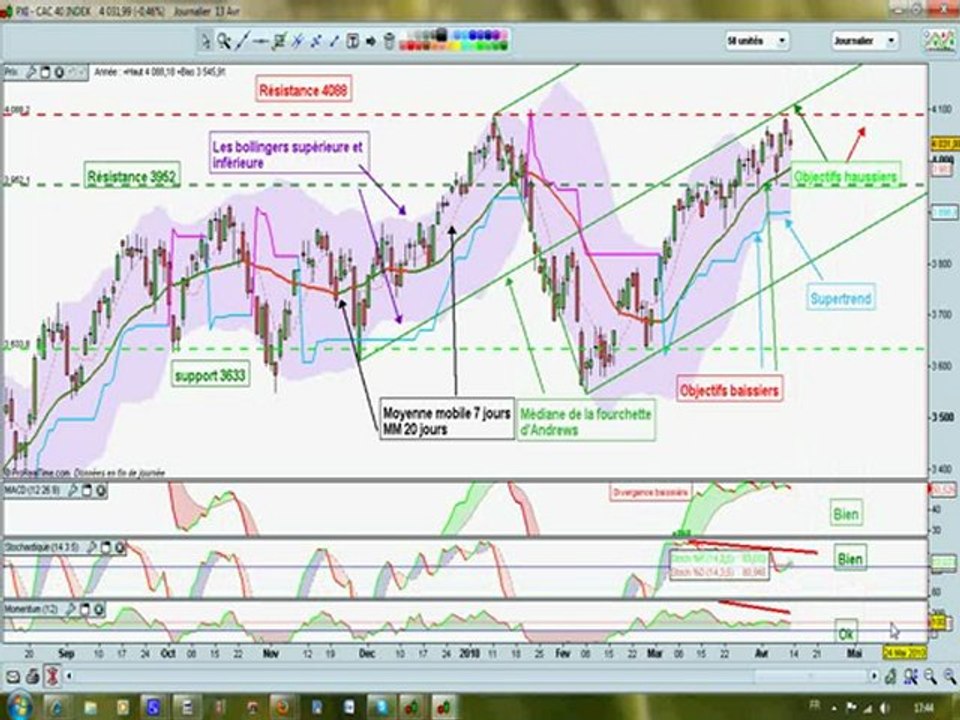Click the MACD panel circle icon
Viewport: 960px width, 720px height.
[x=100, y=490]
